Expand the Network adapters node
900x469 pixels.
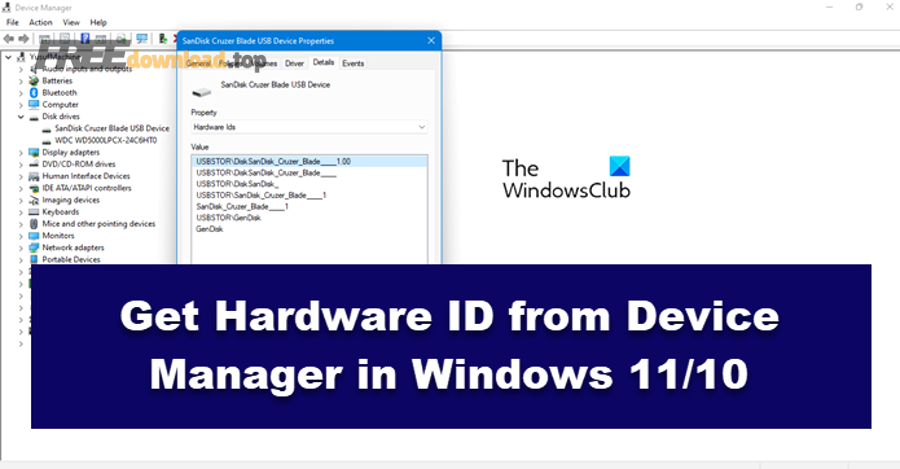tap(21, 248)
